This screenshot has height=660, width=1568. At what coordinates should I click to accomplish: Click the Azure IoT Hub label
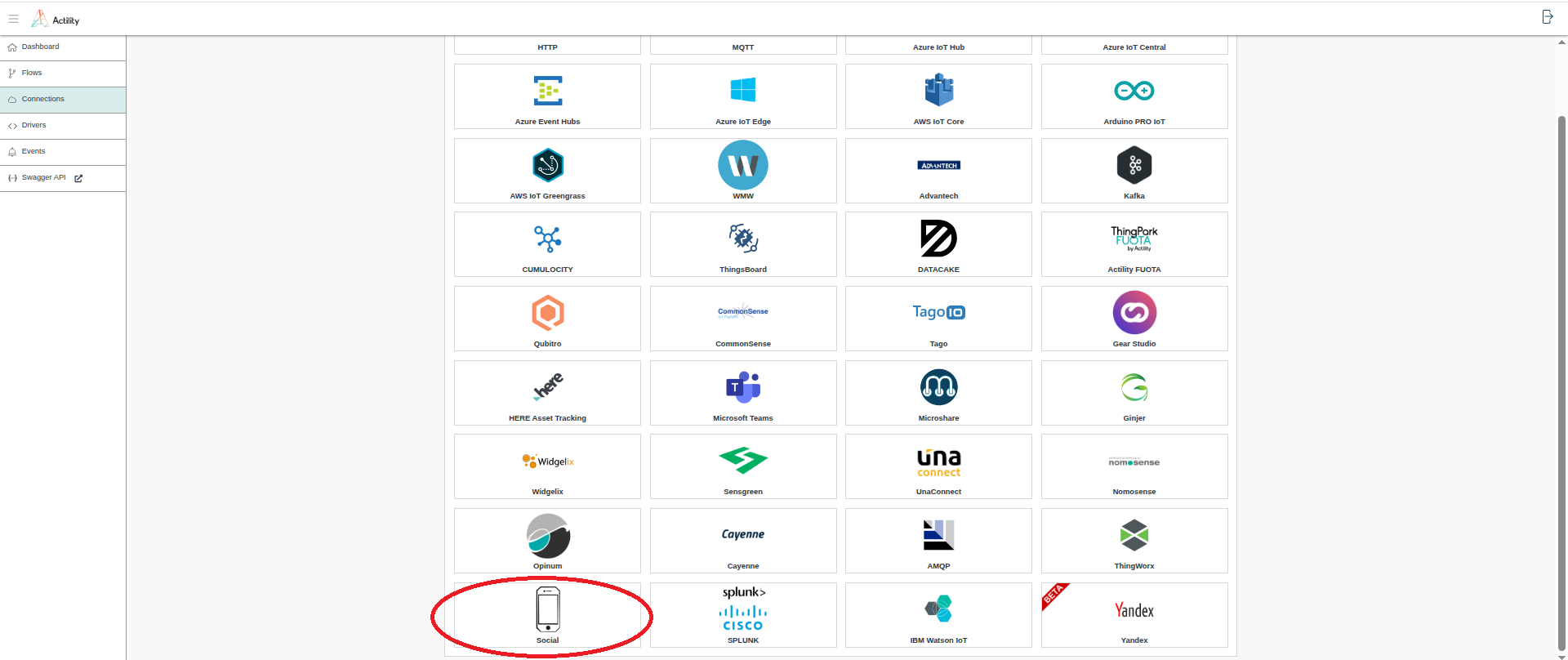(x=938, y=47)
